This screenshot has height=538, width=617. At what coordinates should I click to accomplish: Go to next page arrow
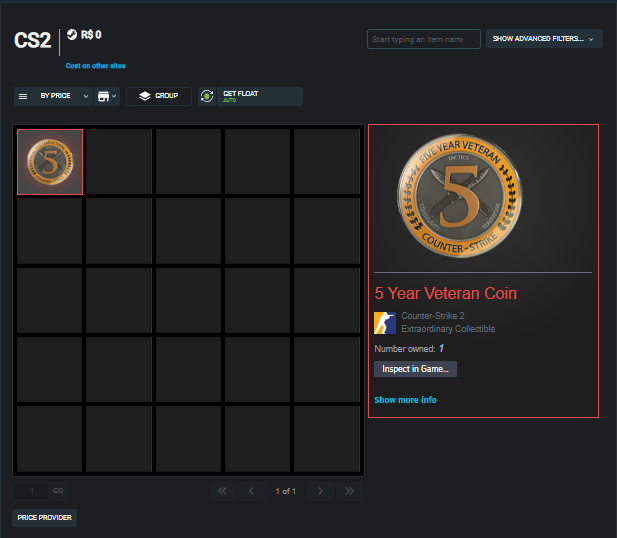tap(320, 491)
